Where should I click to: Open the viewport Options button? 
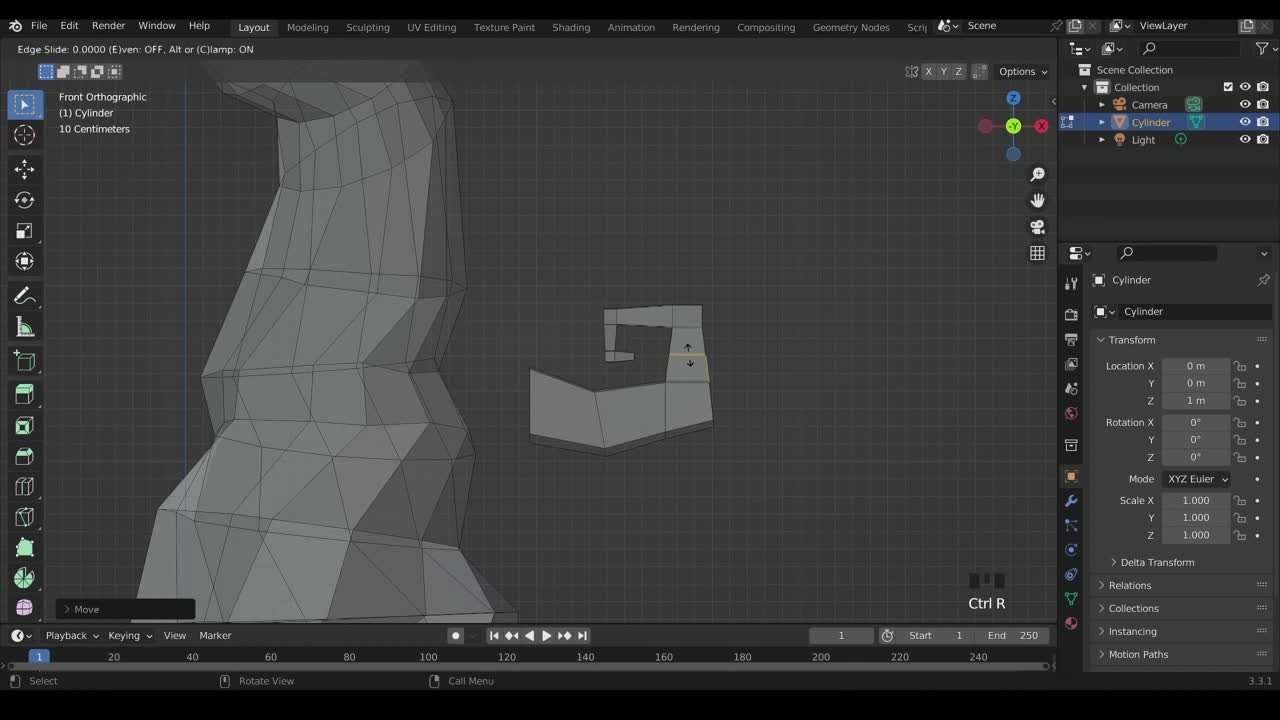click(x=1022, y=71)
